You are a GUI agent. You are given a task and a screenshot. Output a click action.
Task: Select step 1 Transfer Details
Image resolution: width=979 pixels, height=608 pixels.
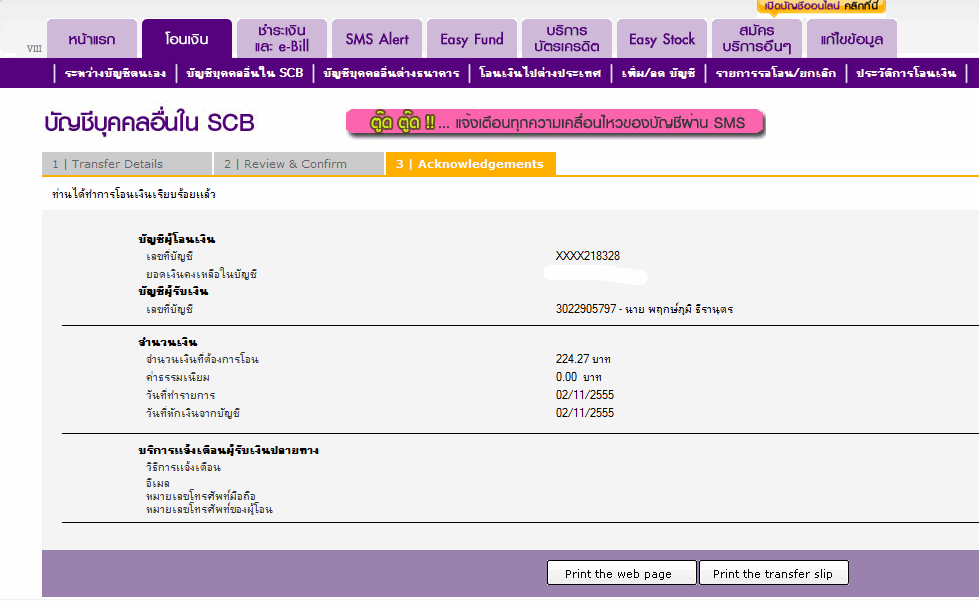pyautogui.click(x=127, y=164)
